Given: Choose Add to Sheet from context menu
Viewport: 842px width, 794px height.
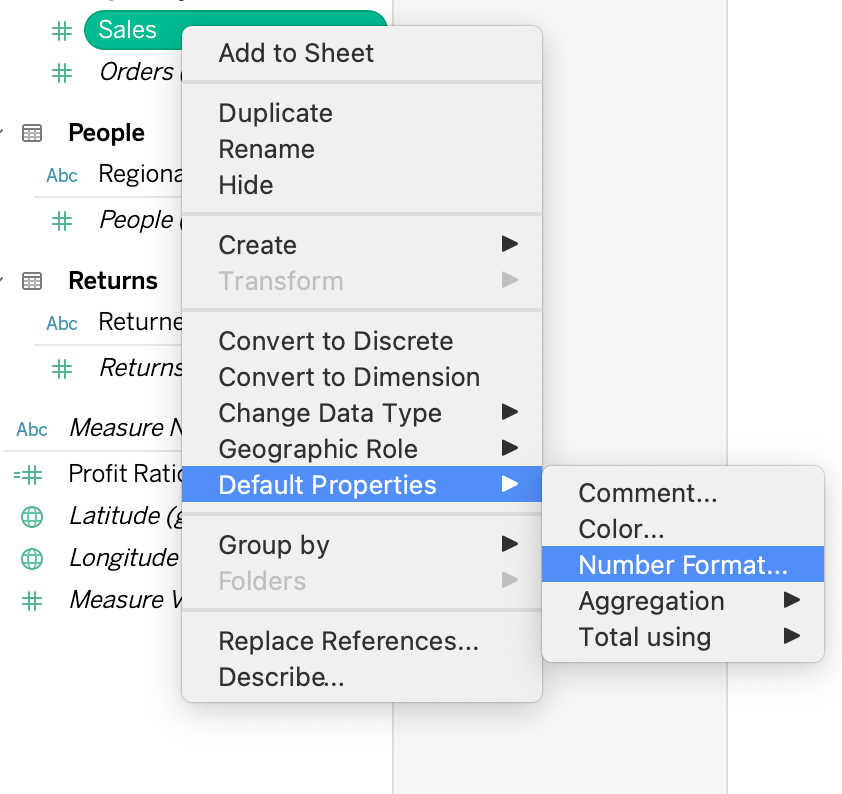Looking at the screenshot, I should [296, 53].
